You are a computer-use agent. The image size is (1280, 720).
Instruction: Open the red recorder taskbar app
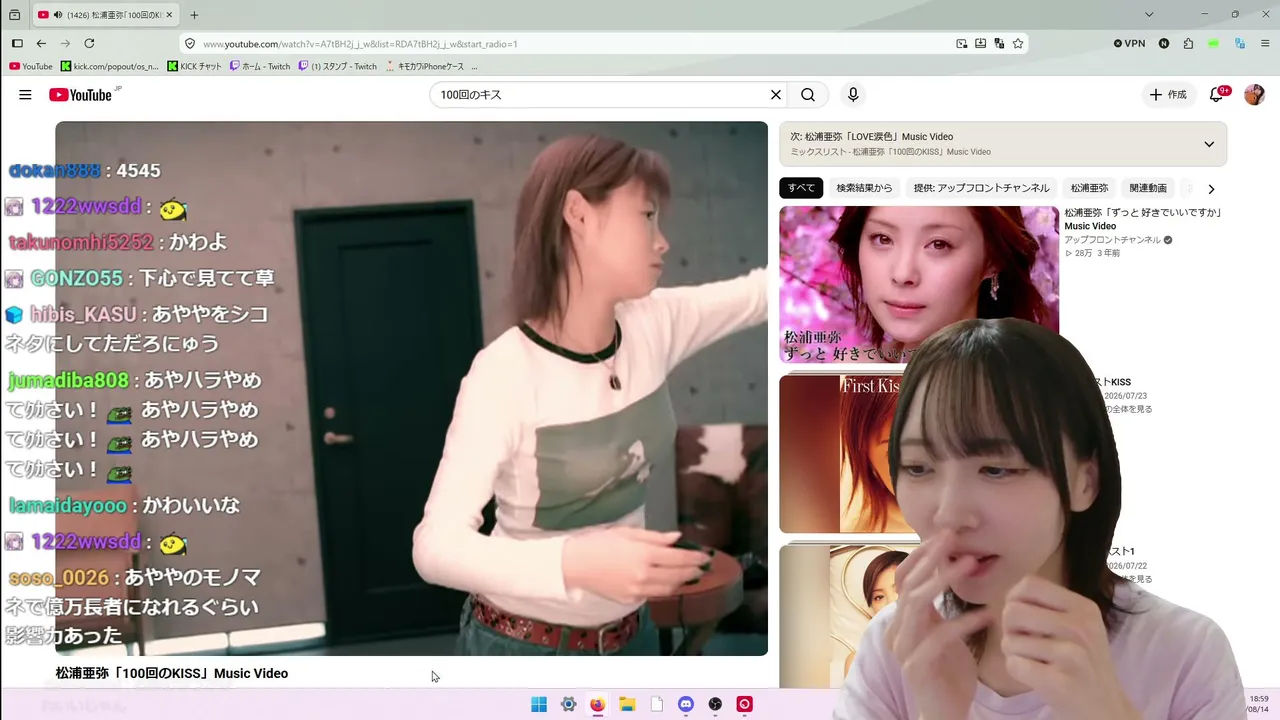coord(744,704)
